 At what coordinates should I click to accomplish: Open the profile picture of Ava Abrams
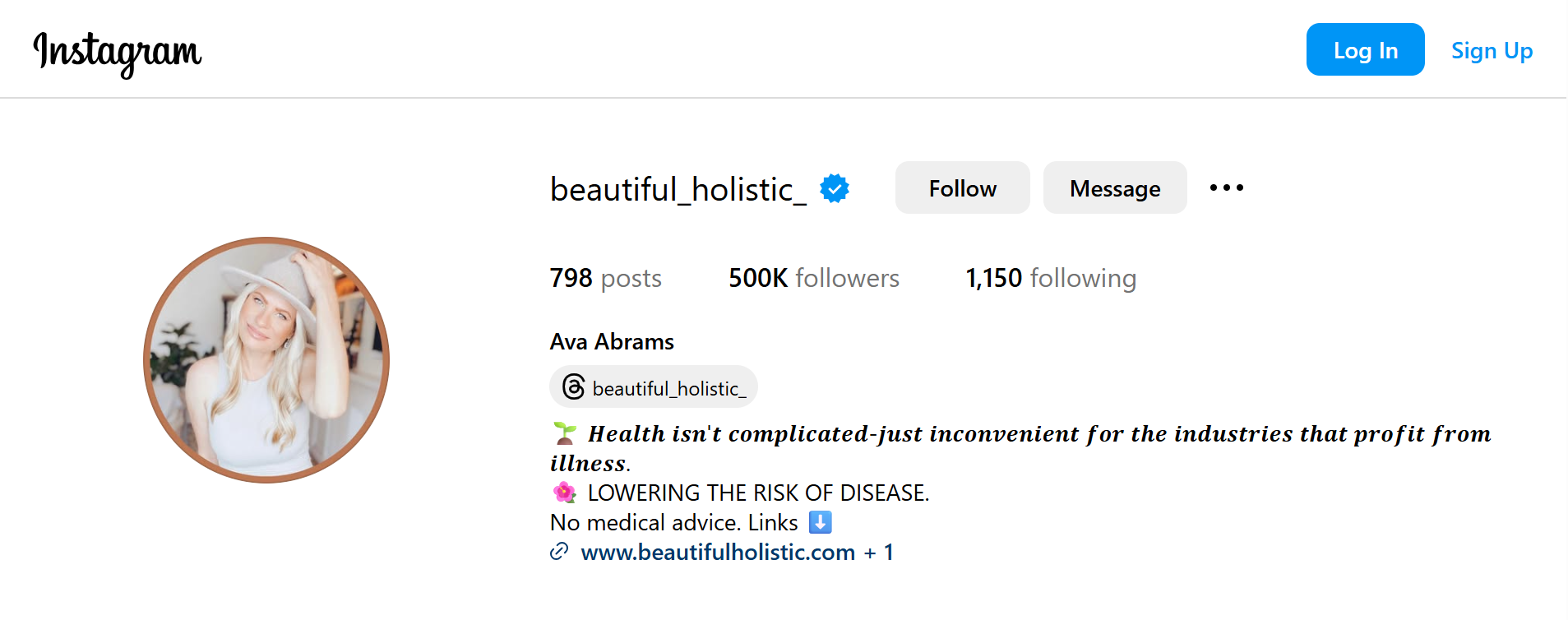[x=266, y=360]
